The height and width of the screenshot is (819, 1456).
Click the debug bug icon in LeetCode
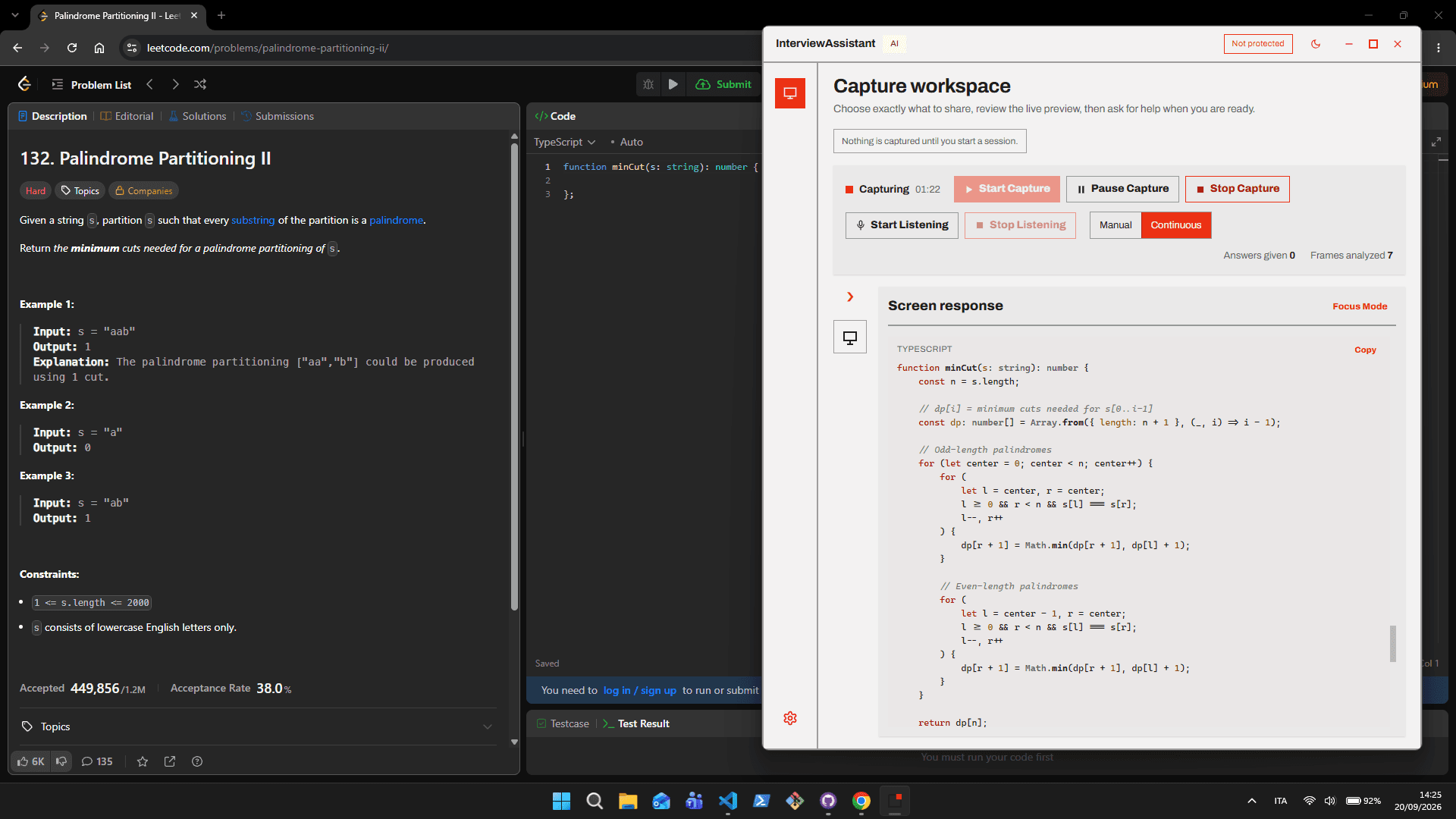coord(648,84)
